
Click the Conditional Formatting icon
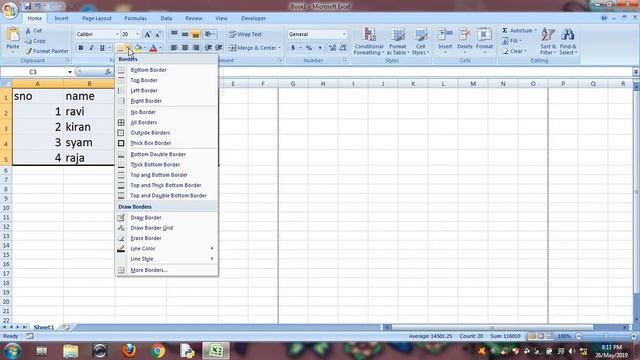369,35
